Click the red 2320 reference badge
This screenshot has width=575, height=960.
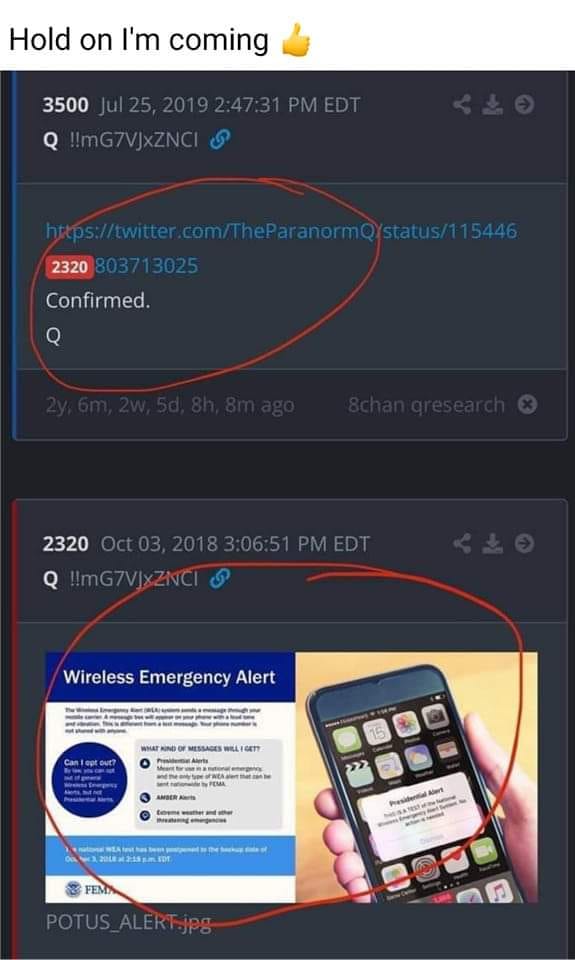(x=69, y=267)
